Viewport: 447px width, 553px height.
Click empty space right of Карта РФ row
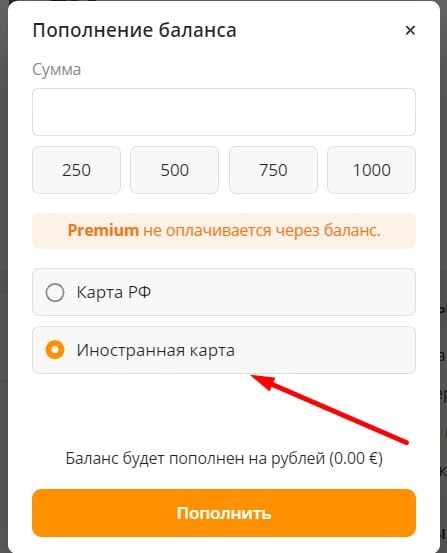282,292
